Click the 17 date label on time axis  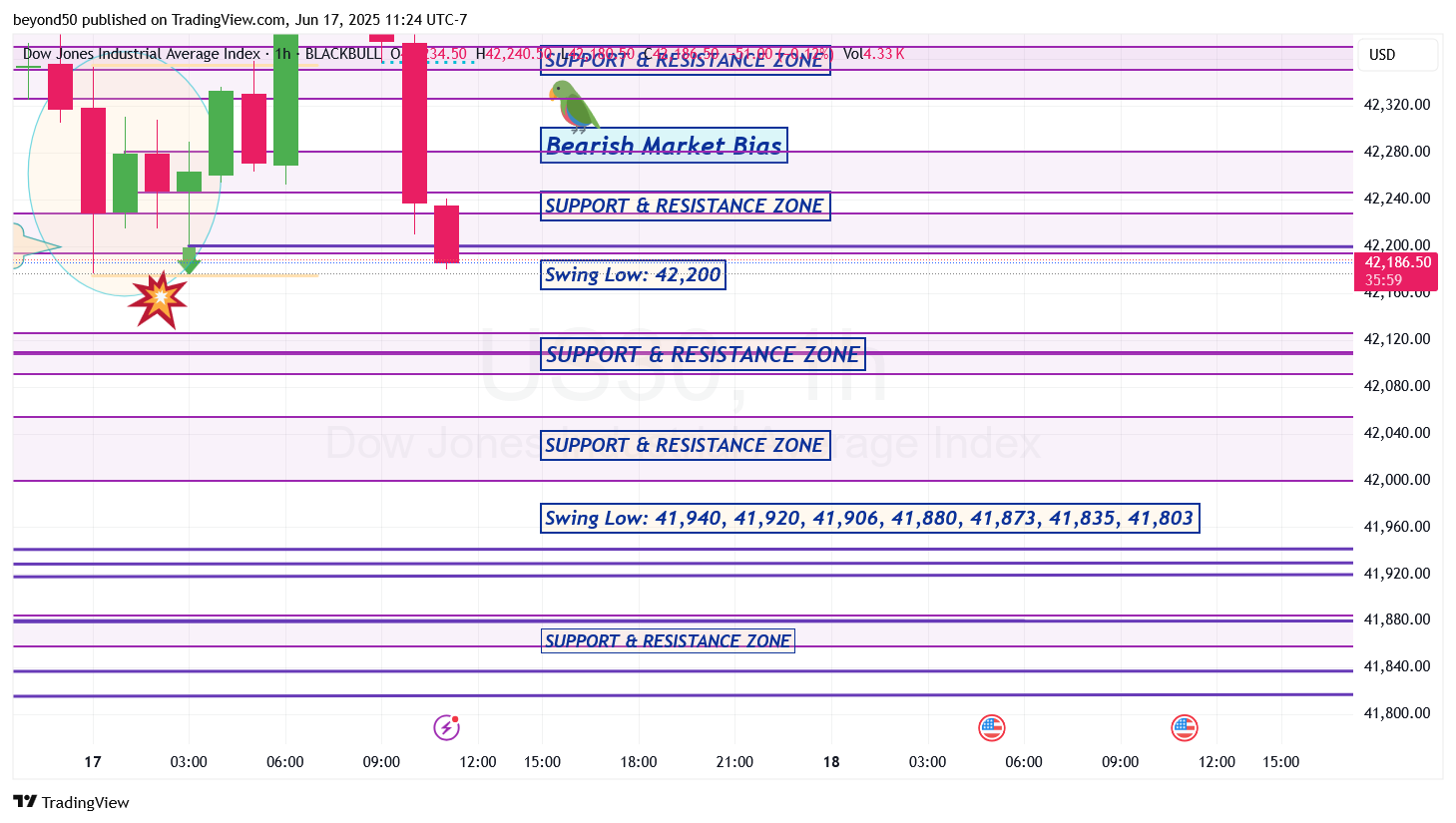(x=93, y=762)
